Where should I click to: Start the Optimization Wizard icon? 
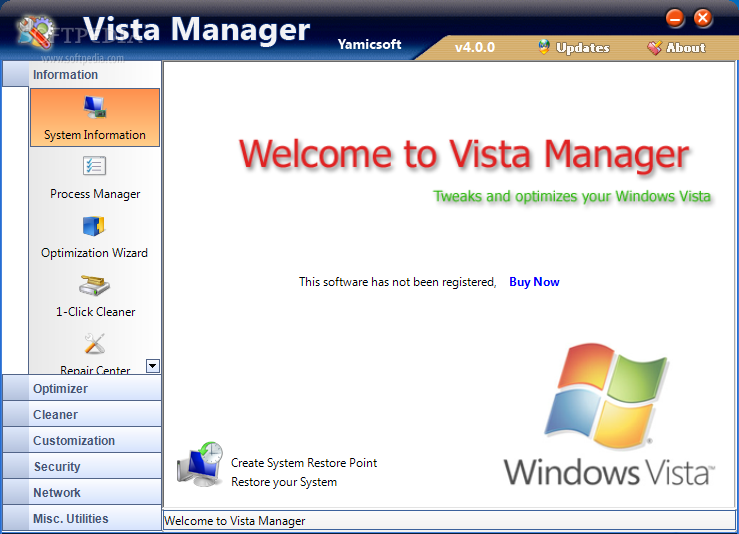point(94,226)
